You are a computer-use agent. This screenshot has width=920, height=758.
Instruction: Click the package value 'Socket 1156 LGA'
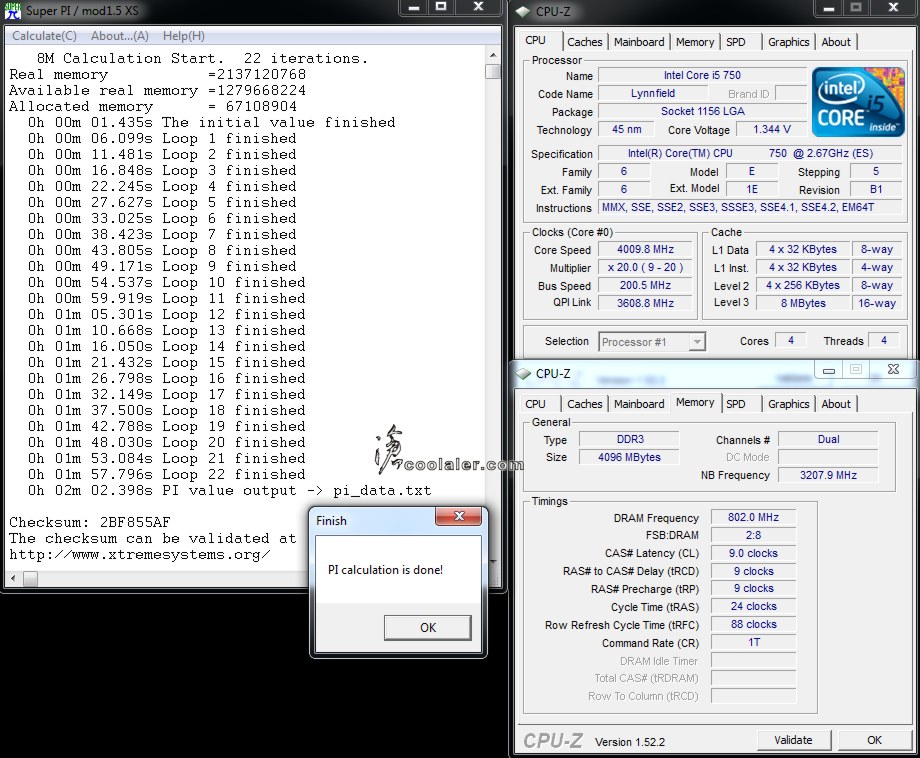tap(702, 111)
